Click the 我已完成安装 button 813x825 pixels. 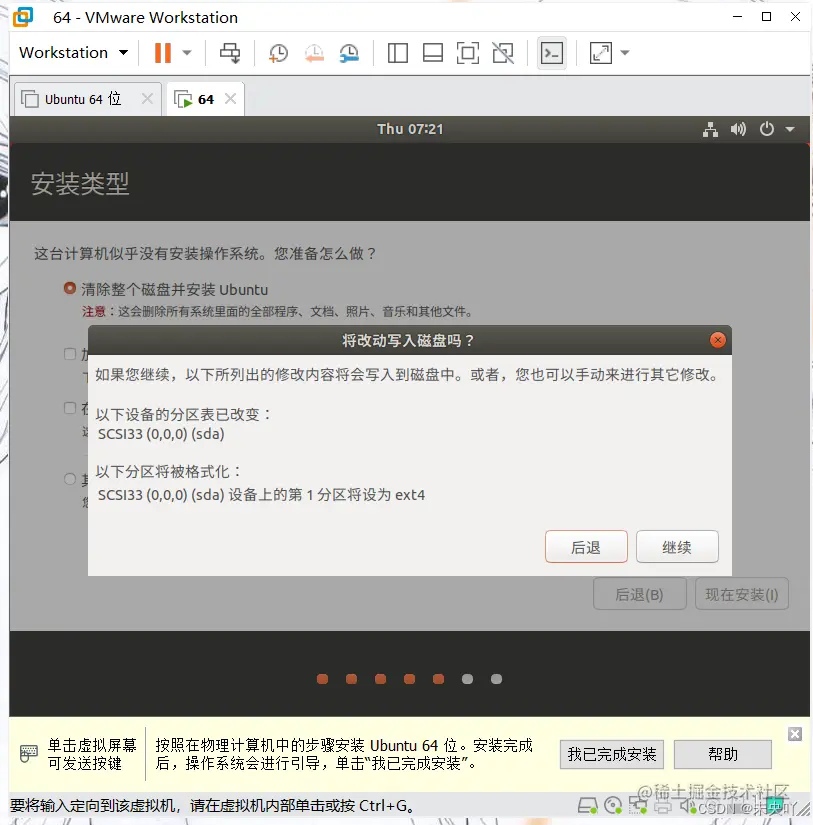[611, 754]
